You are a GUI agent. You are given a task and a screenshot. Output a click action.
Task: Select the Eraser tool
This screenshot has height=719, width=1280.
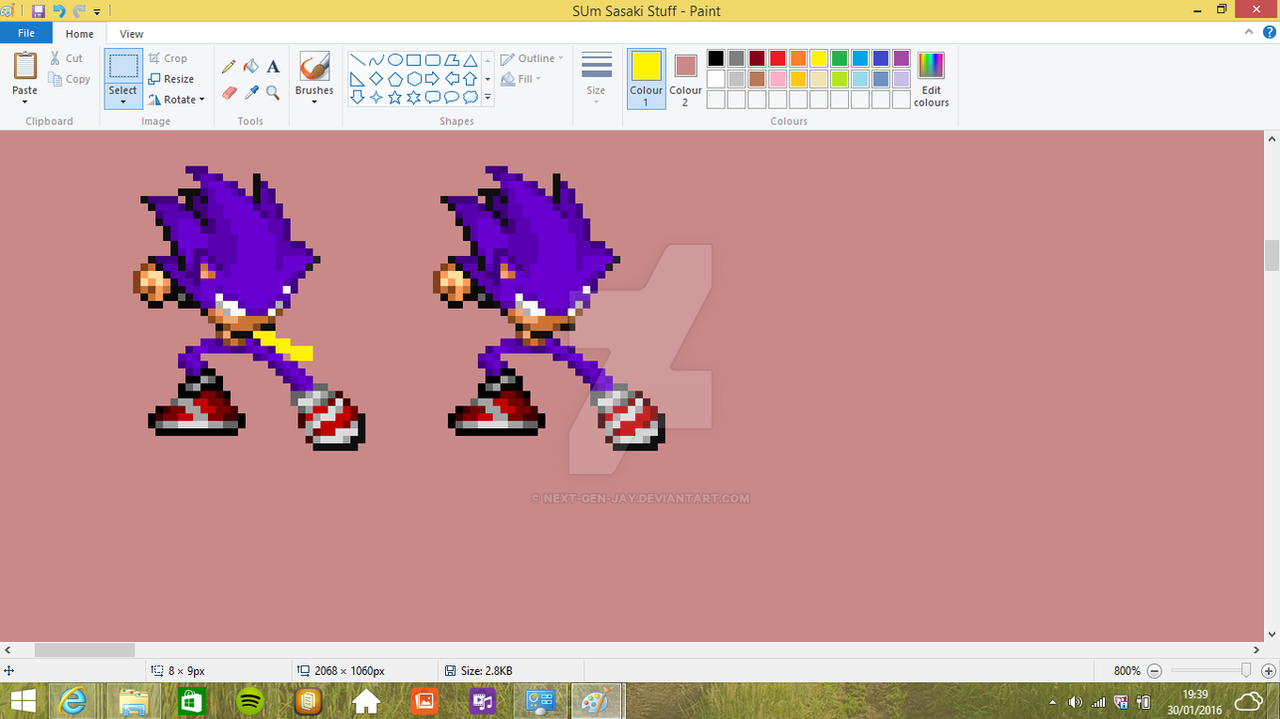pyautogui.click(x=229, y=92)
